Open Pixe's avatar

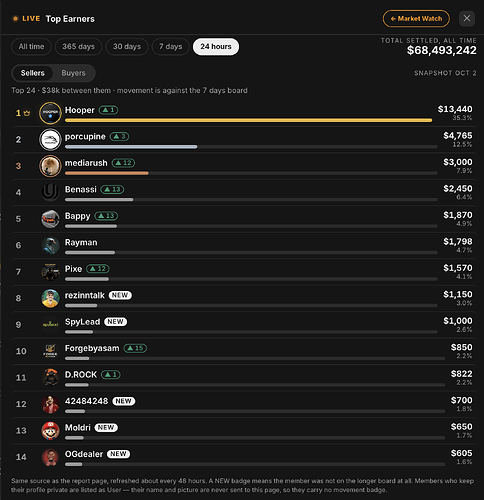pos(50,272)
